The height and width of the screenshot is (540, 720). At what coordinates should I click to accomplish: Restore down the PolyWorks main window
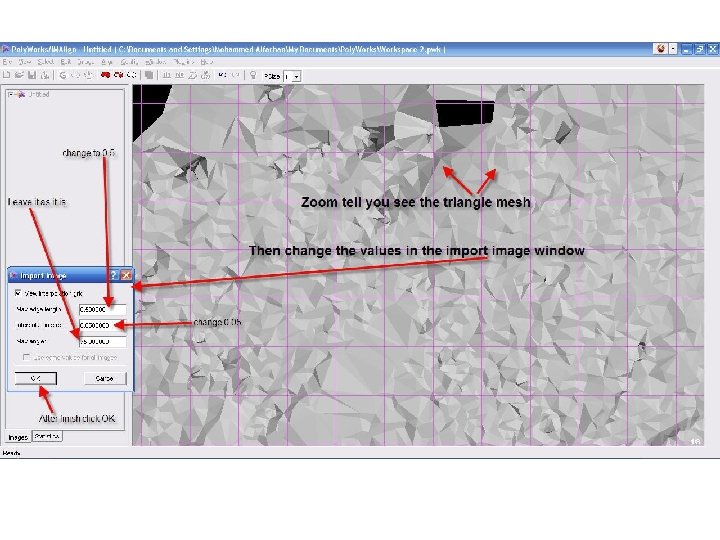(x=699, y=49)
